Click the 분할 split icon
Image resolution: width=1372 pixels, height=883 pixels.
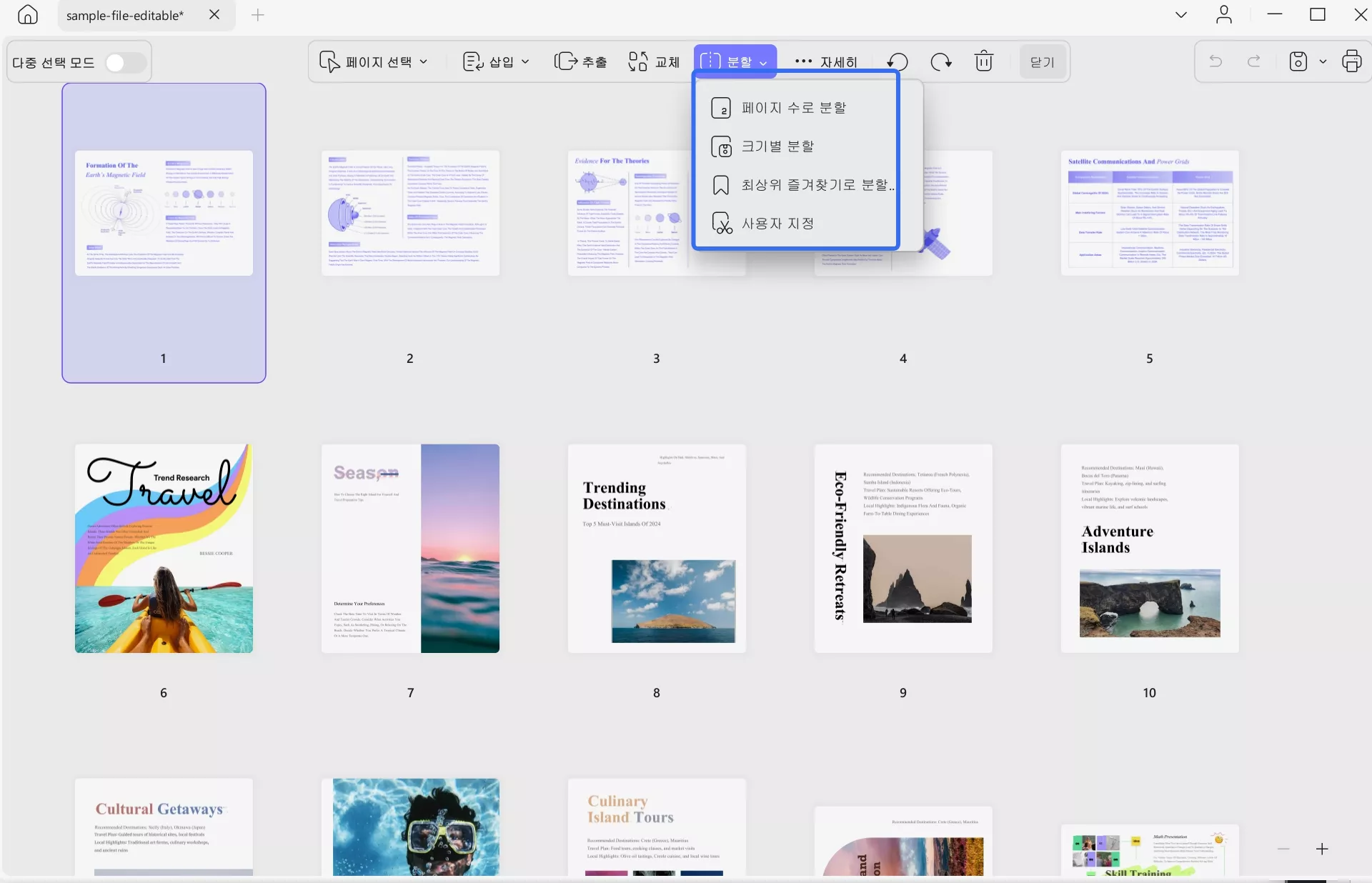[710, 61]
